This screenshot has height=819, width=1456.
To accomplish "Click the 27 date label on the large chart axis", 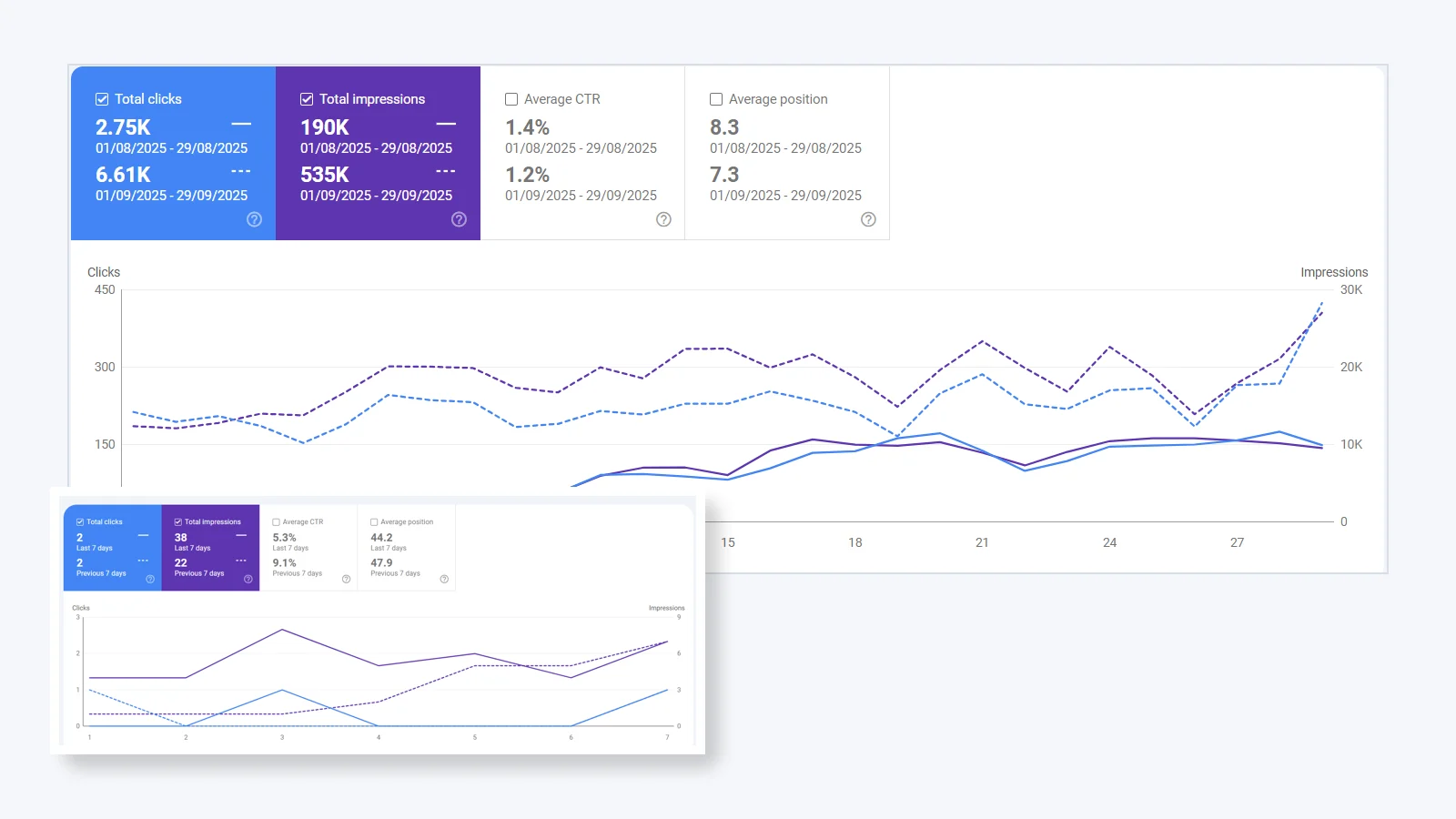I will 1237,542.
